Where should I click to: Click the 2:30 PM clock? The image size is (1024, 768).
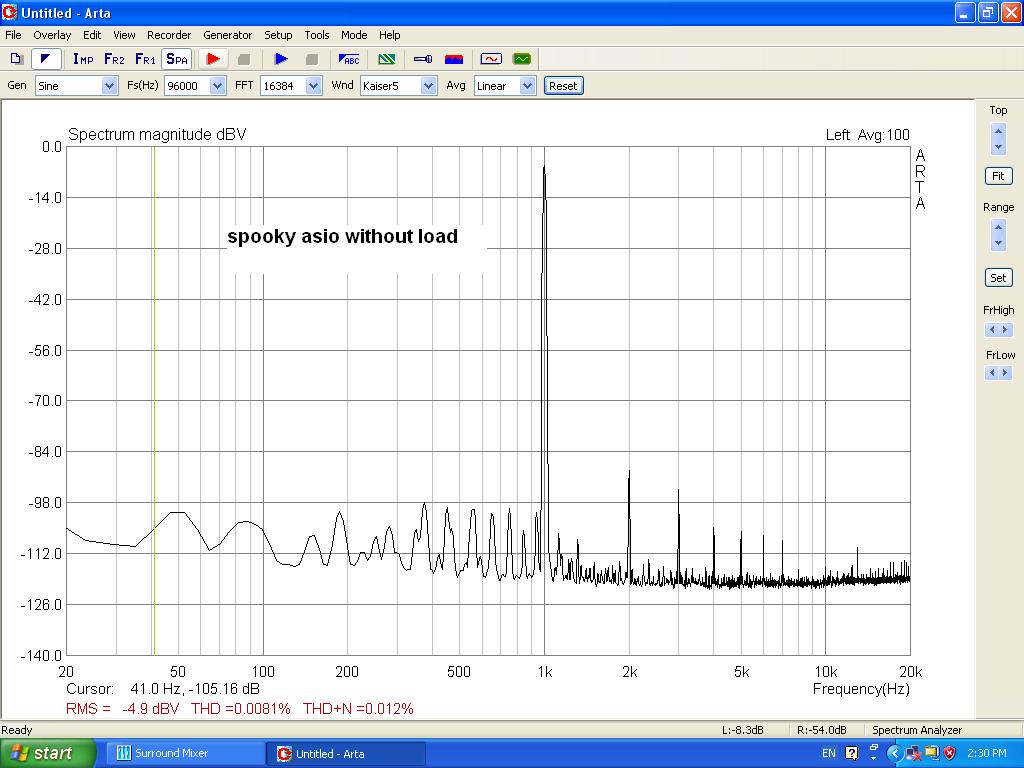(987, 754)
